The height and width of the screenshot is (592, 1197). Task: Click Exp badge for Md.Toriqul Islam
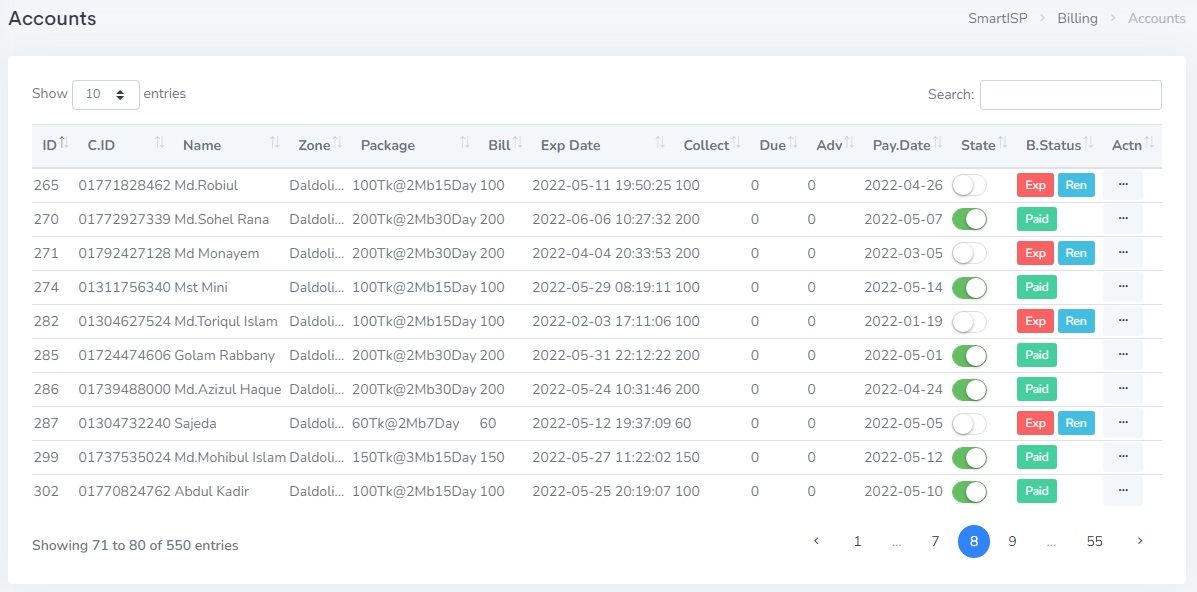tap(1035, 321)
